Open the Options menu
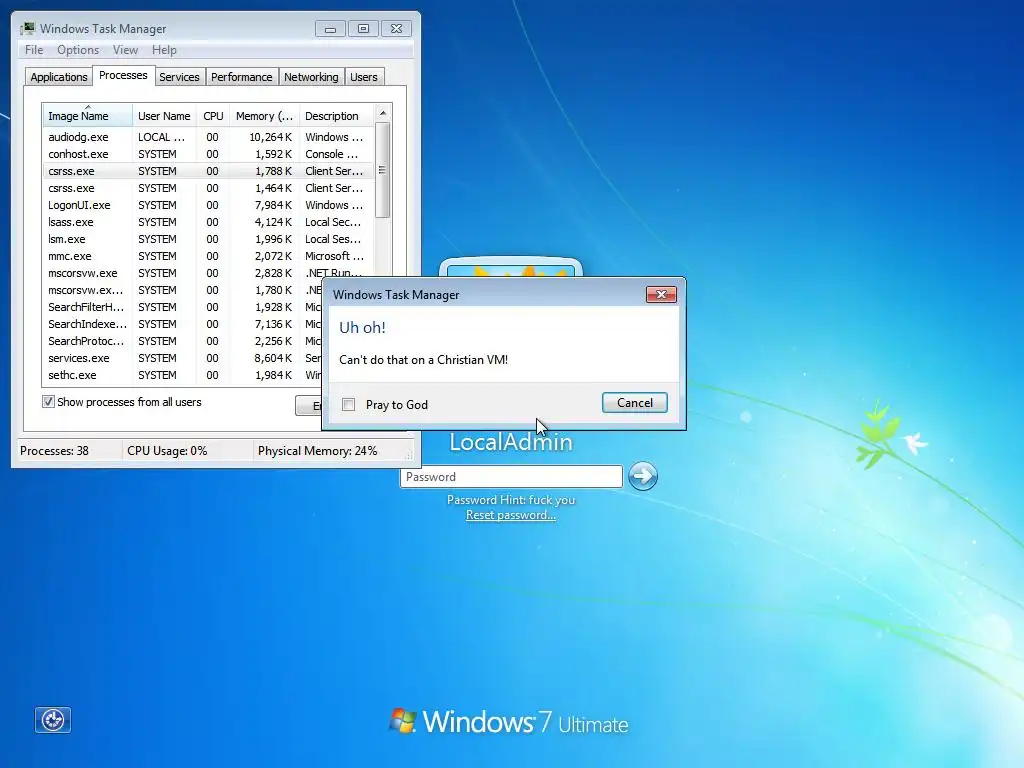 (x=78, y=50)
